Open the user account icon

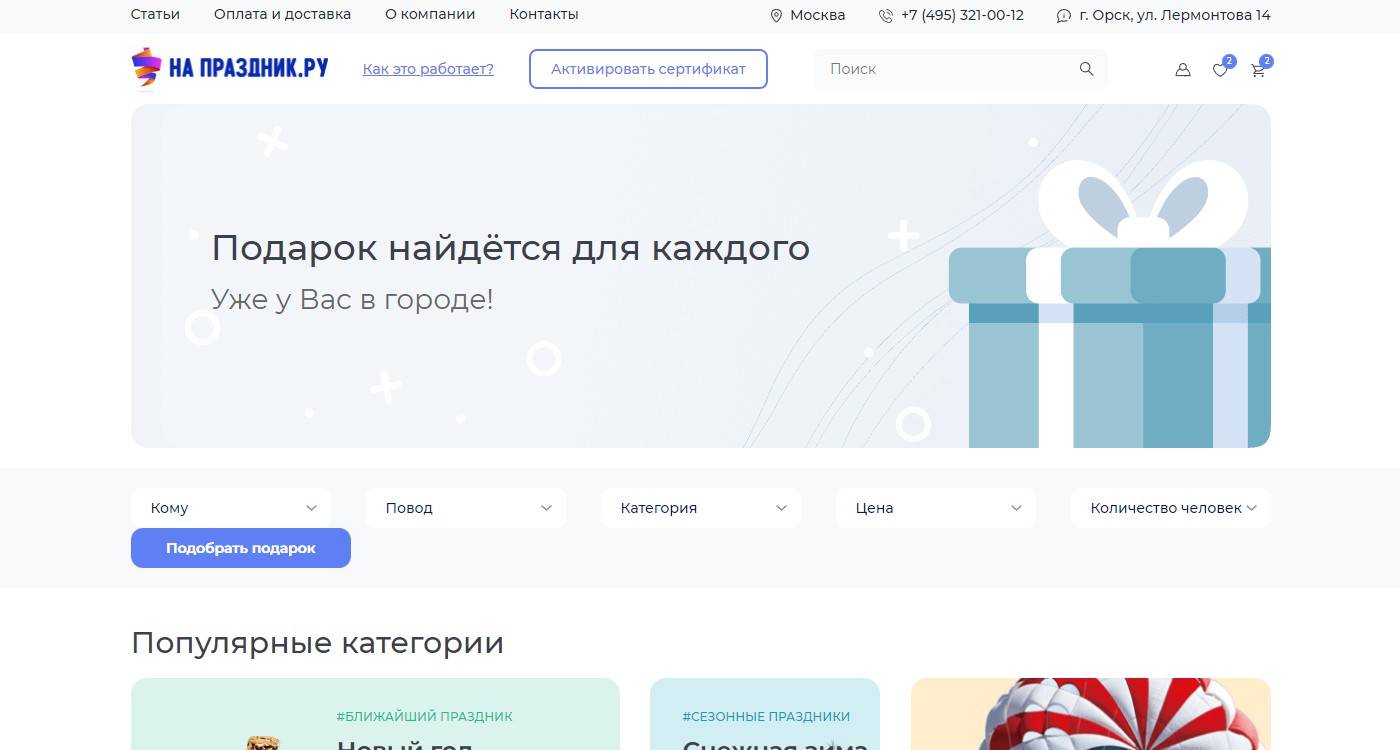point(1183,70)
